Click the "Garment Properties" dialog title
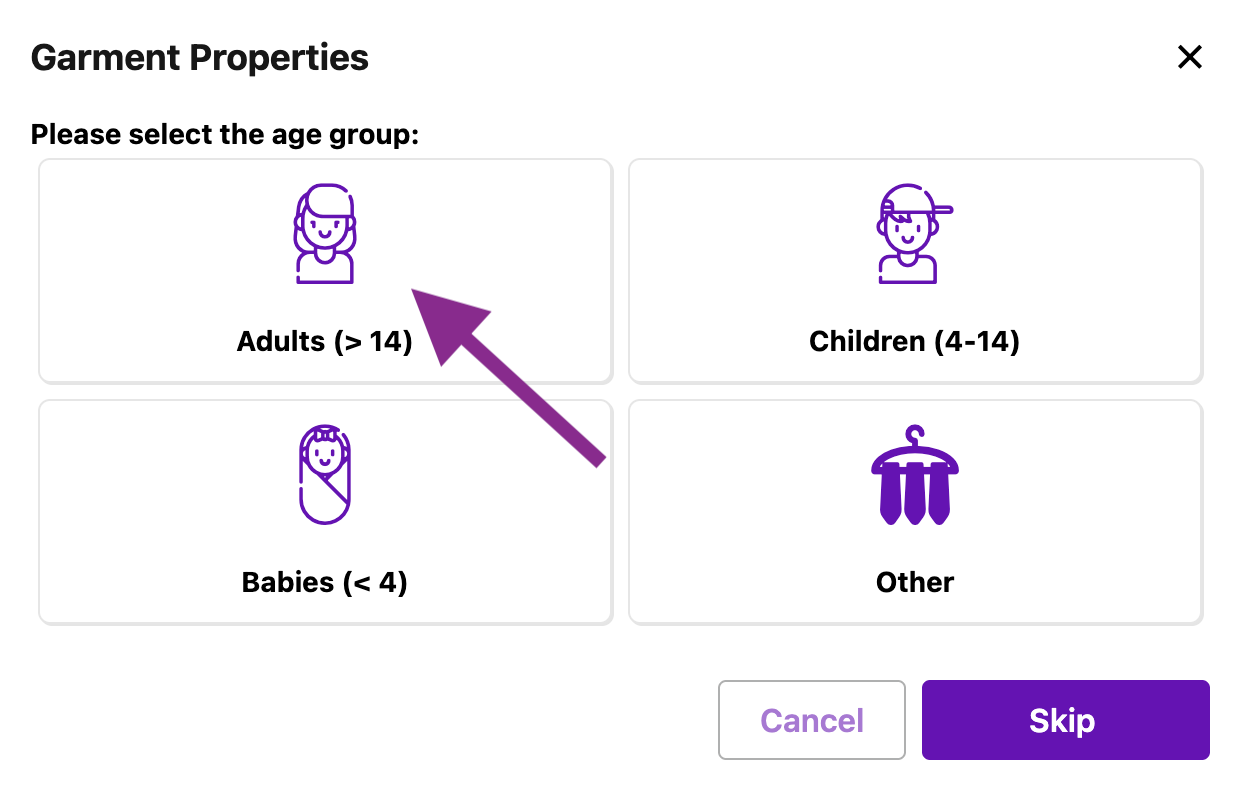 199,58
